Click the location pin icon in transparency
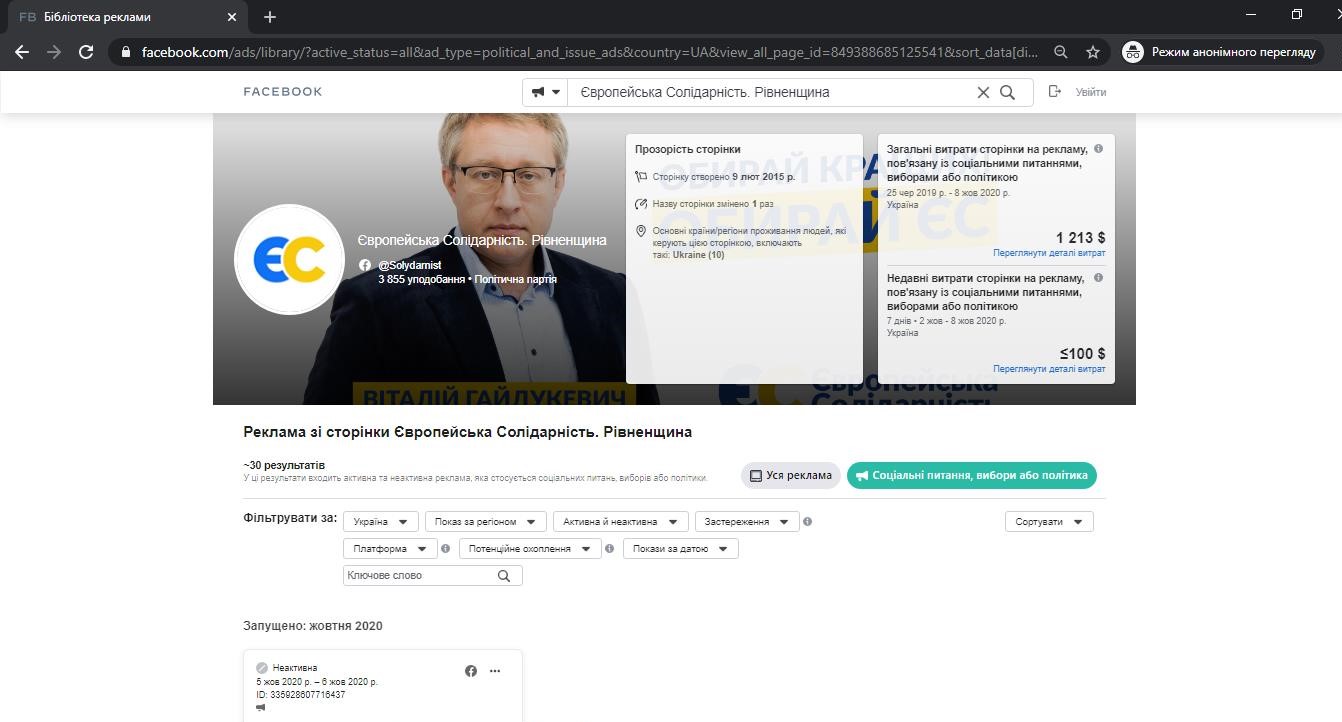This screenshot has width=1342, height=722. (x=641, y=231)
